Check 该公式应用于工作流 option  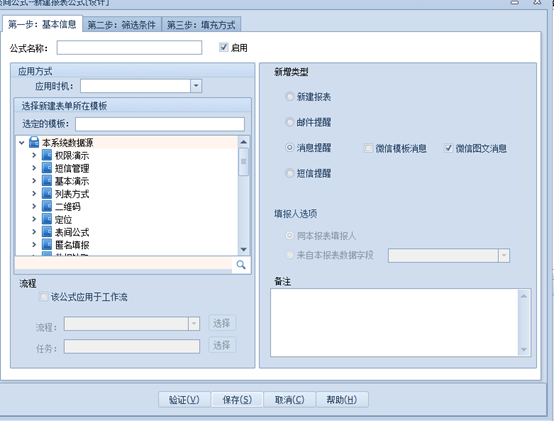point(43,296)
